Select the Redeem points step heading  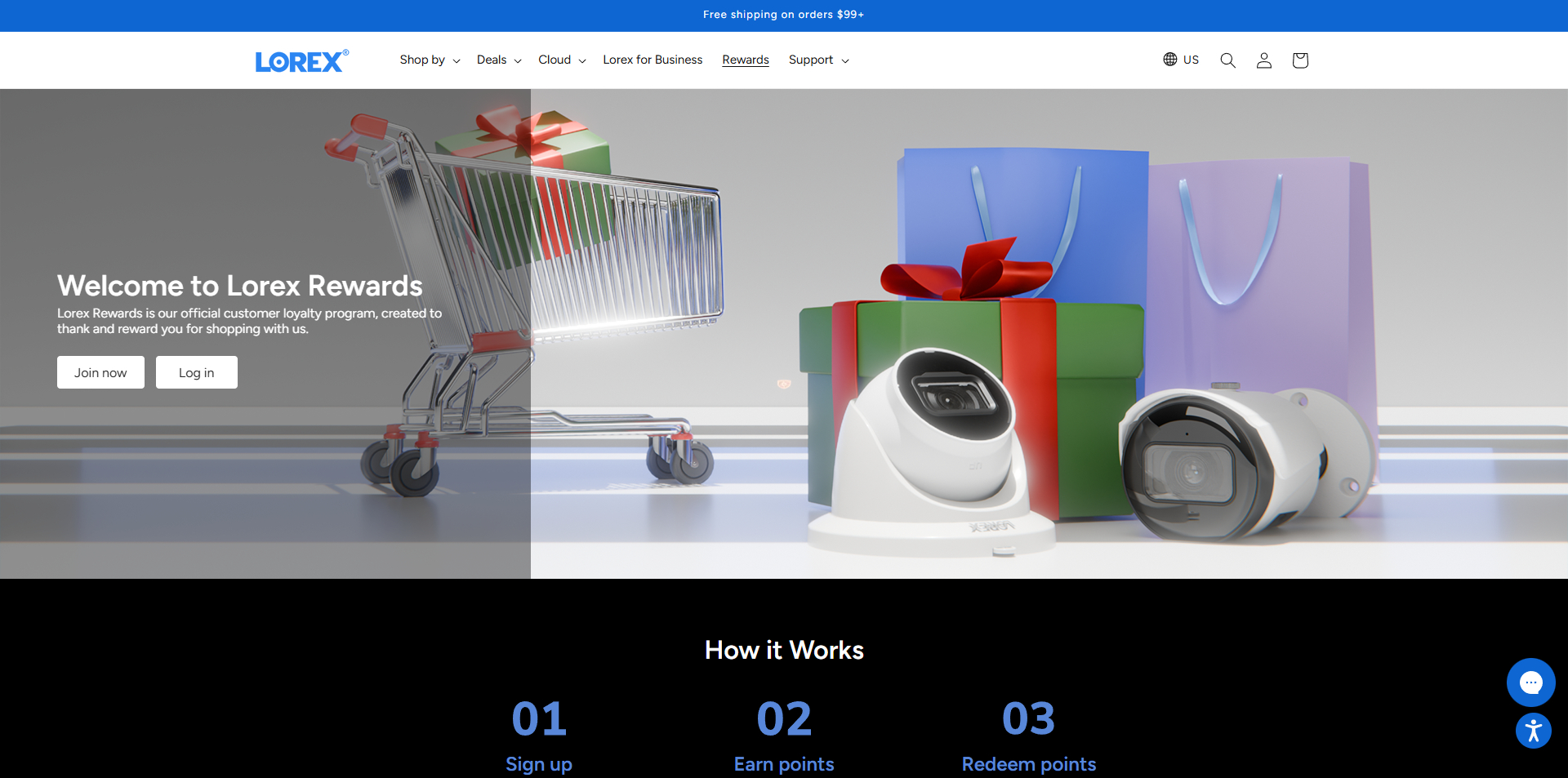pyautogui.click(x=1028, y=764)
